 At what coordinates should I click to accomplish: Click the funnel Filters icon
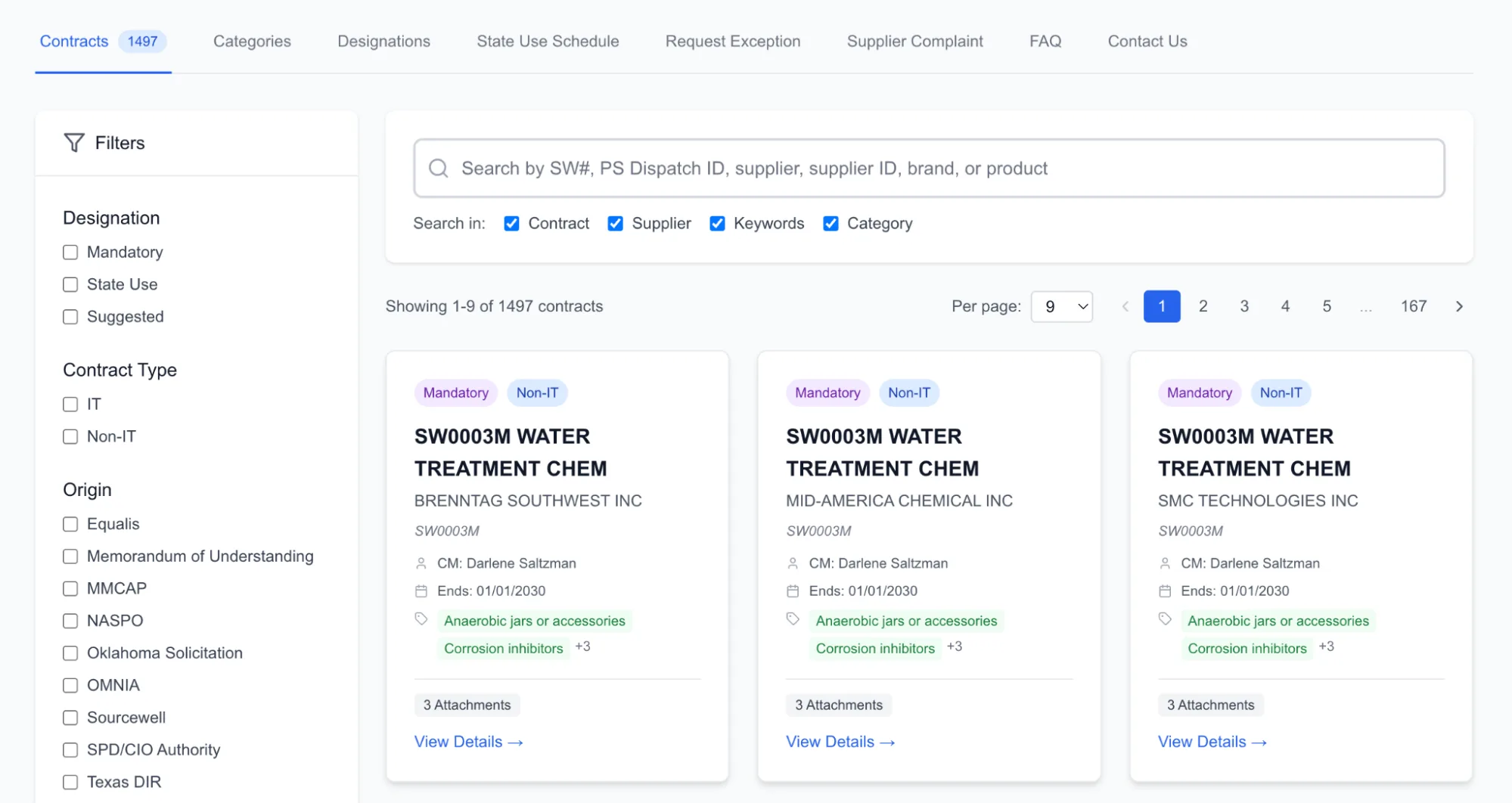pos(74,143)
